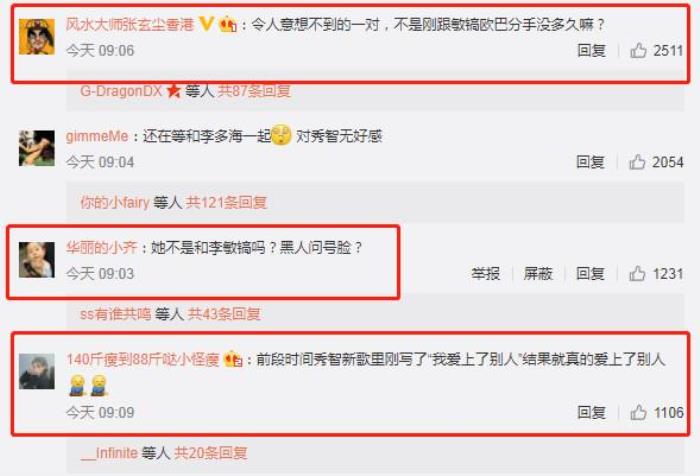Viewport: 700px width, 476px height.
Task: Expand the 共43条回复 replies
Action: 224,314
